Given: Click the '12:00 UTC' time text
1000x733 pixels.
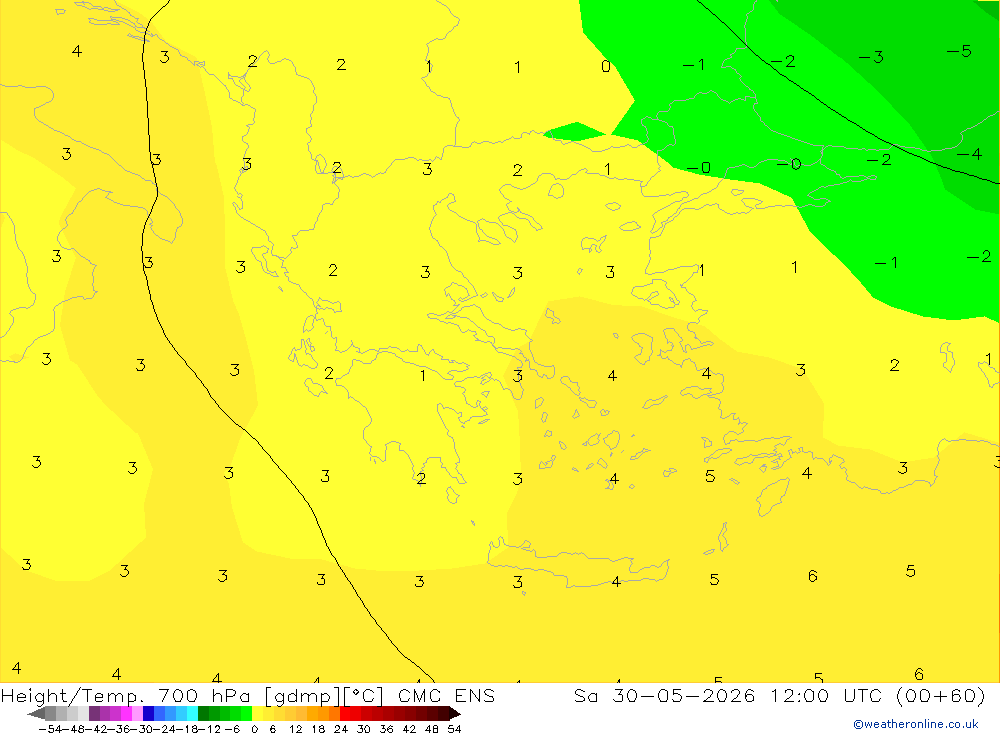Looking at the screenshot, I should coord(826,695).
